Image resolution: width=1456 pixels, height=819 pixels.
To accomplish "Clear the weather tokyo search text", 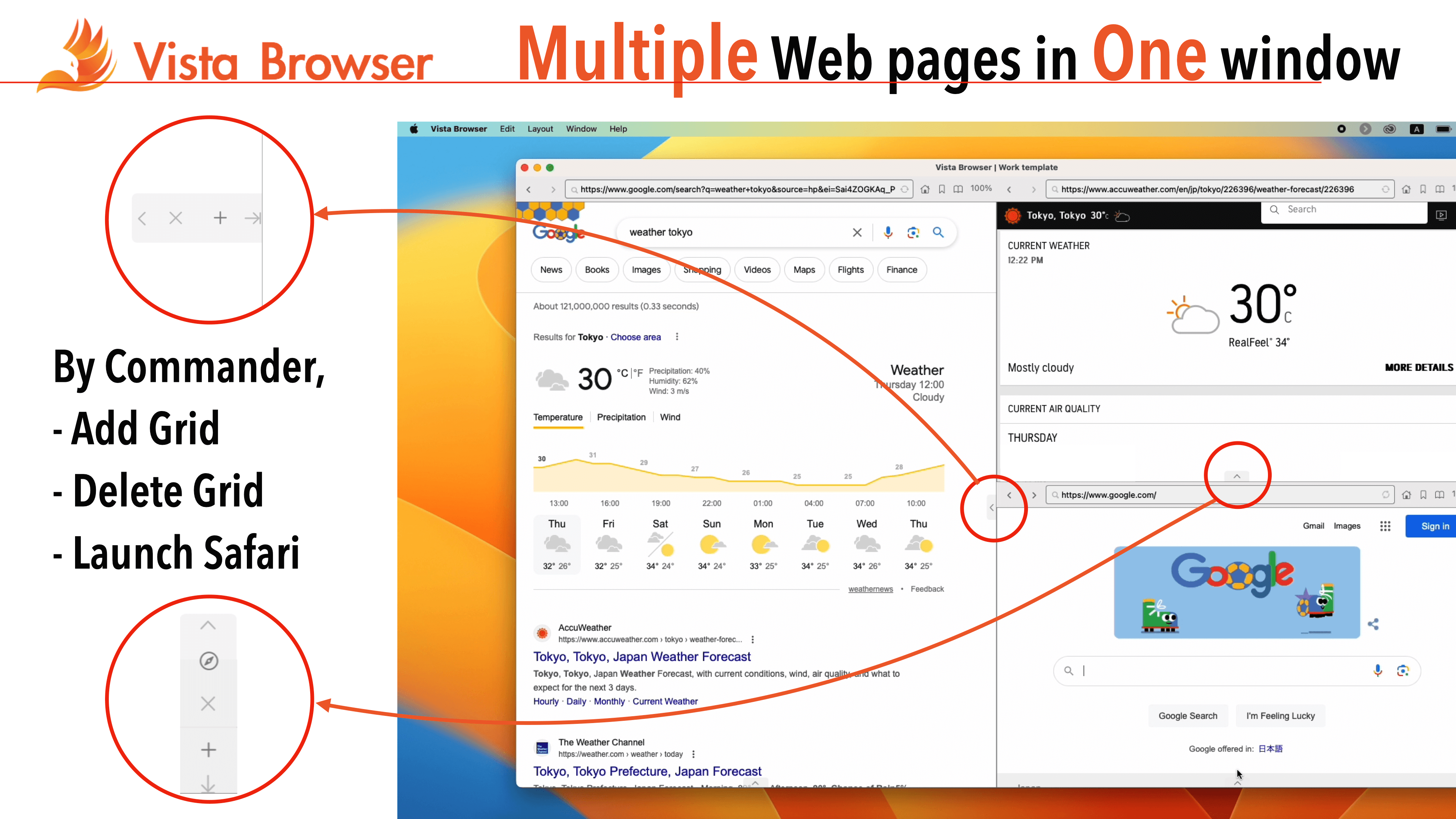I will (x=857, y=232).
